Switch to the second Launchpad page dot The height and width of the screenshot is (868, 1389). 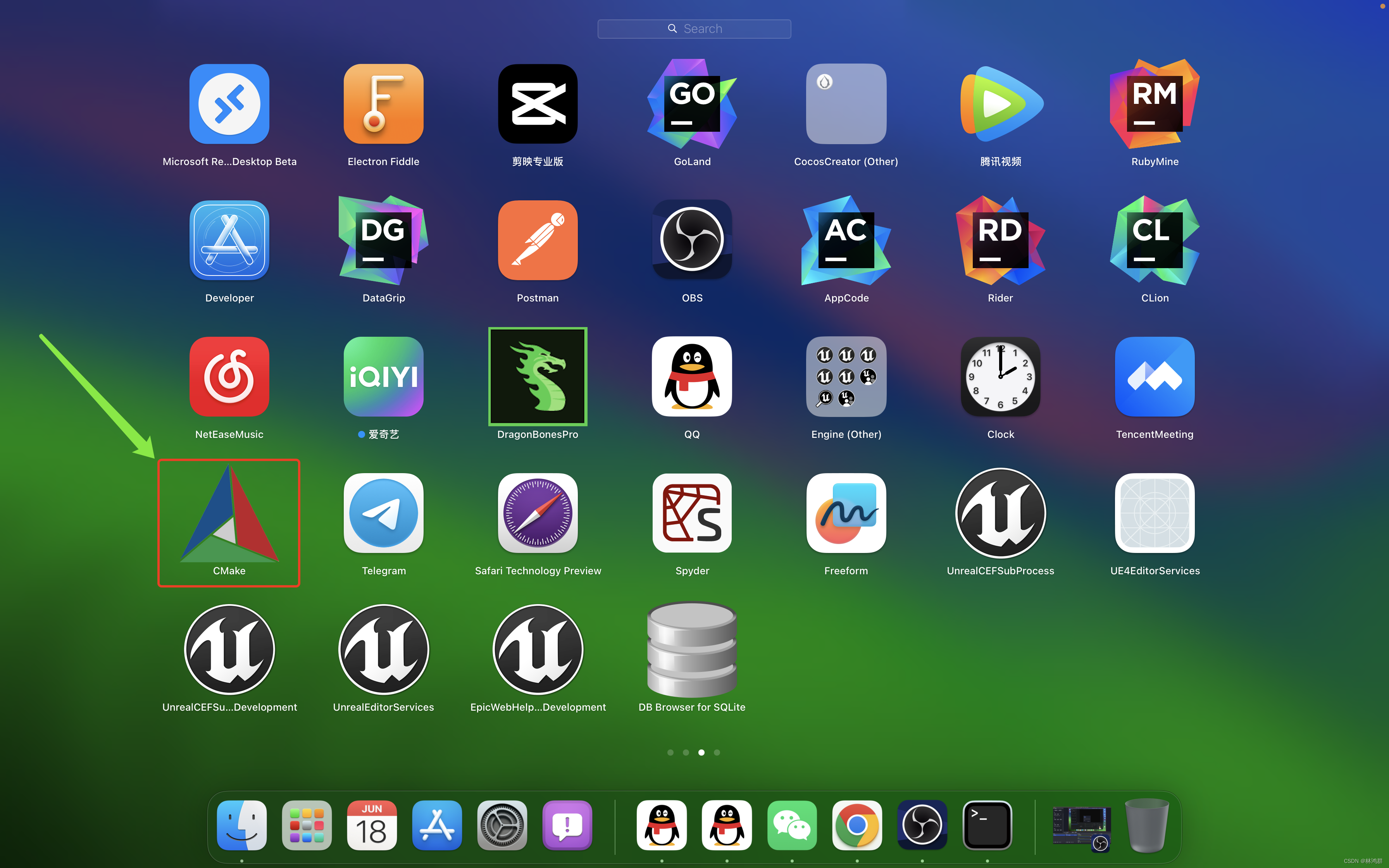coord(686,752)
